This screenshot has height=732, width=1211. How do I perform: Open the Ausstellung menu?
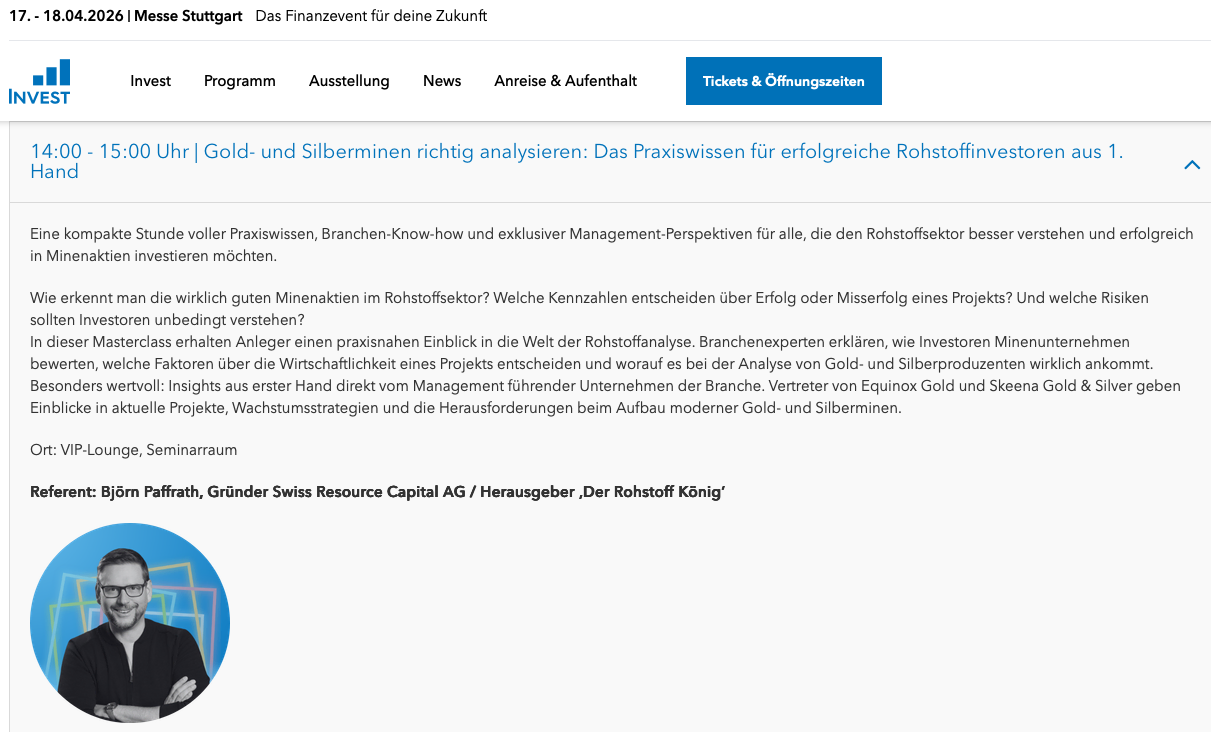click(x=349, y=80)
